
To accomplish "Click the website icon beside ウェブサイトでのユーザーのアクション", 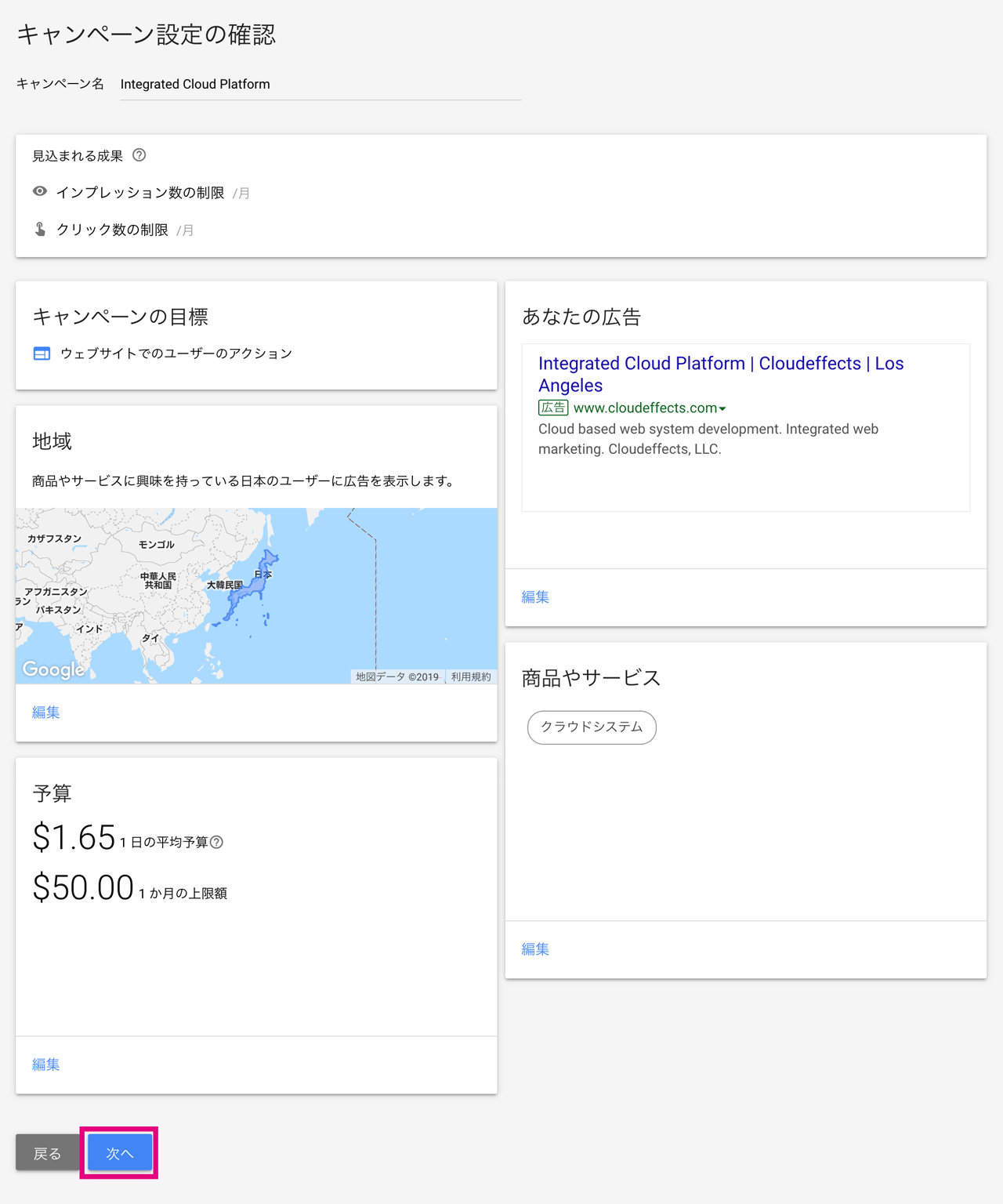I will [42, 354].
